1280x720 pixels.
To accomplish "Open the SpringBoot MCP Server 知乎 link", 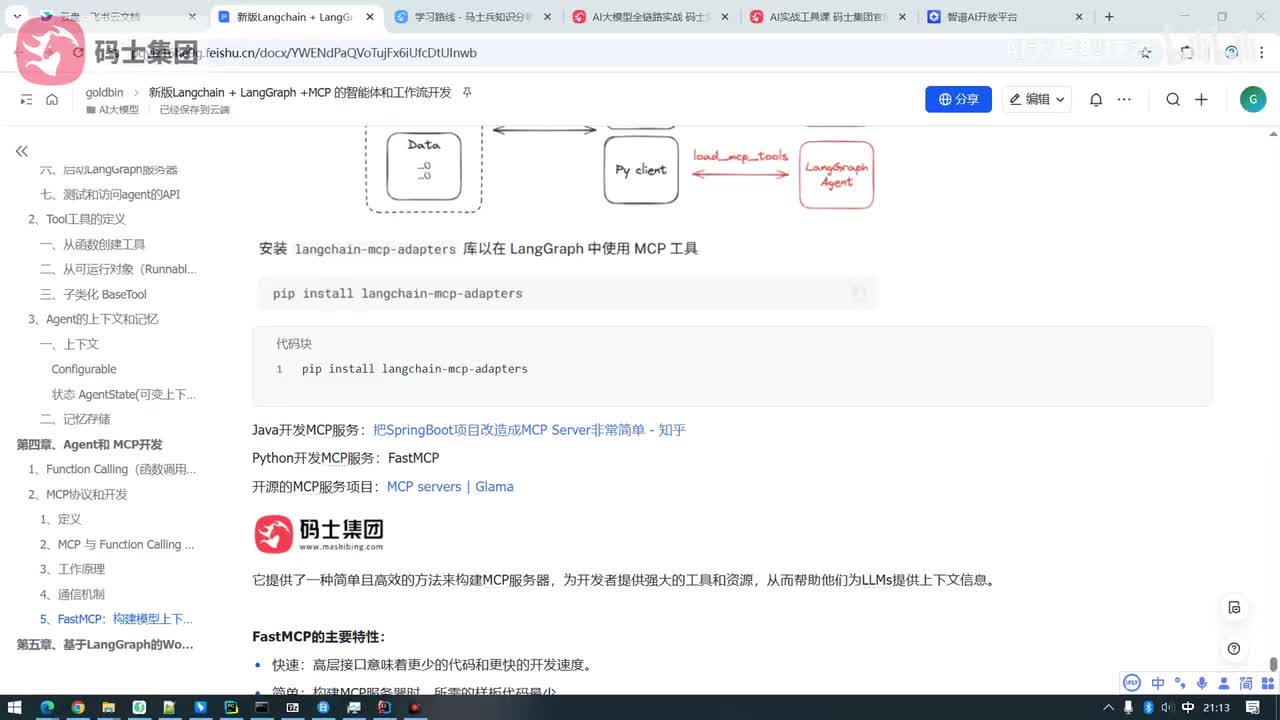I will click(x=529, y=430).
